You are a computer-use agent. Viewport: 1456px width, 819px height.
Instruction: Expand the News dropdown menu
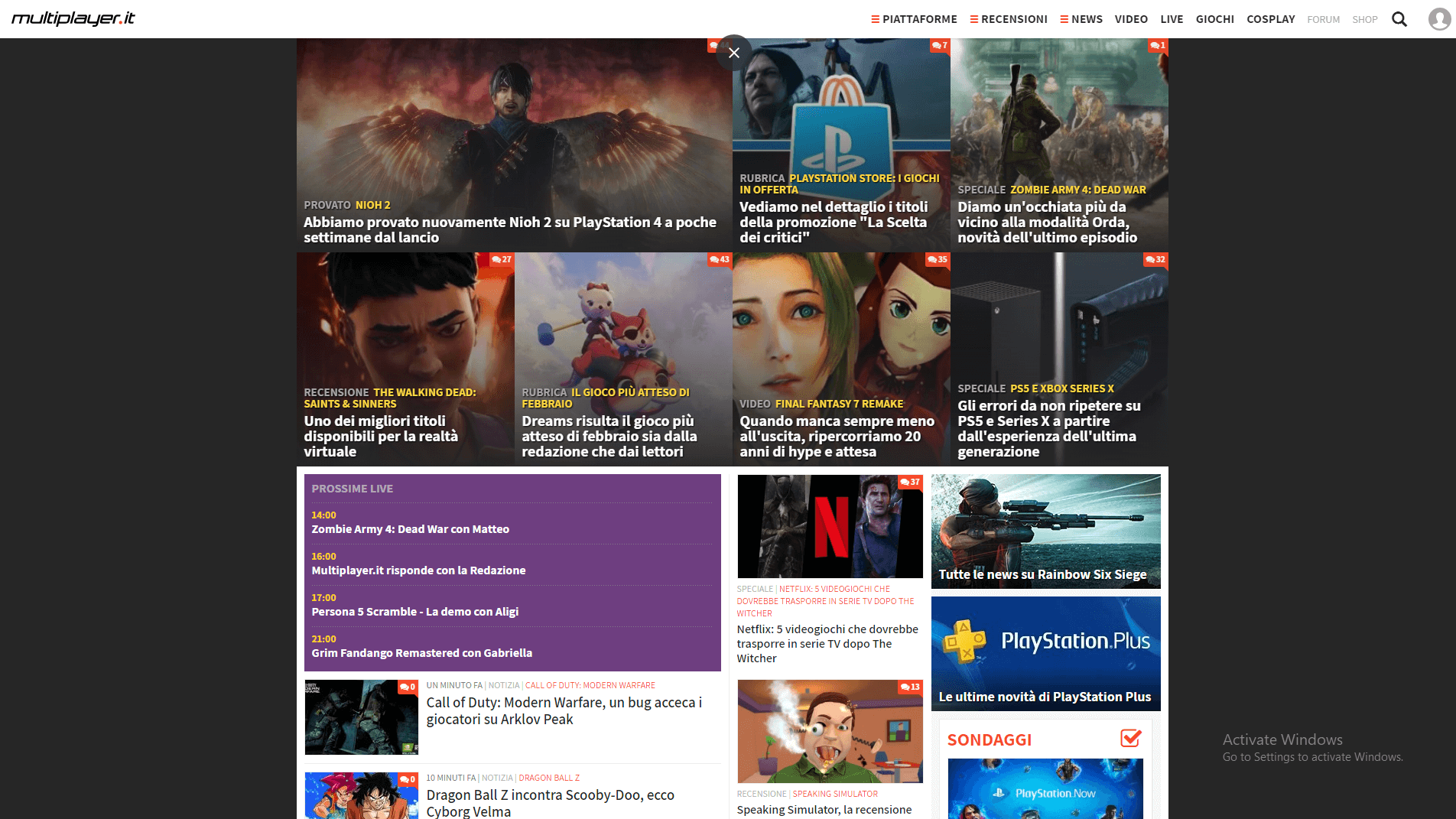[1081, 19]
